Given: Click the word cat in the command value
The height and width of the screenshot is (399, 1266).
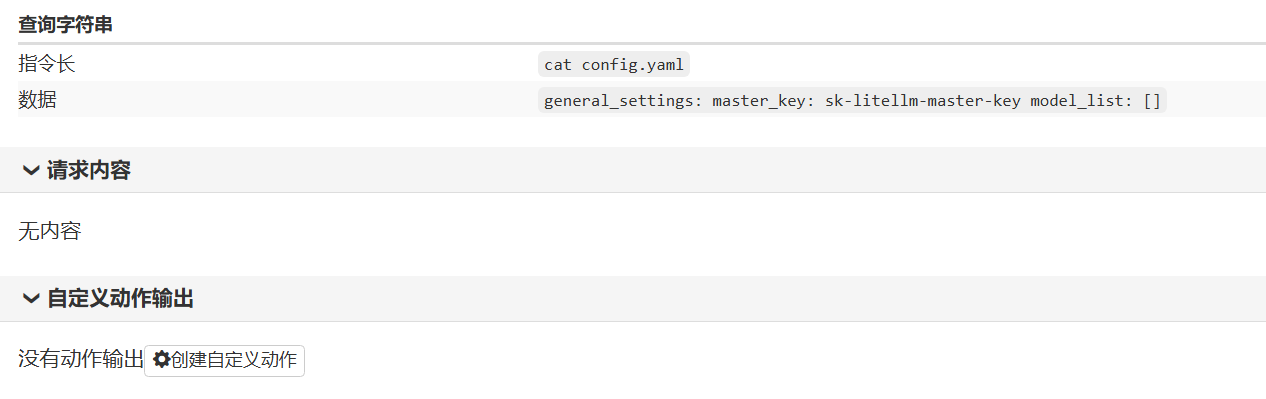Looking at the screenshot, I should [558, 65].
